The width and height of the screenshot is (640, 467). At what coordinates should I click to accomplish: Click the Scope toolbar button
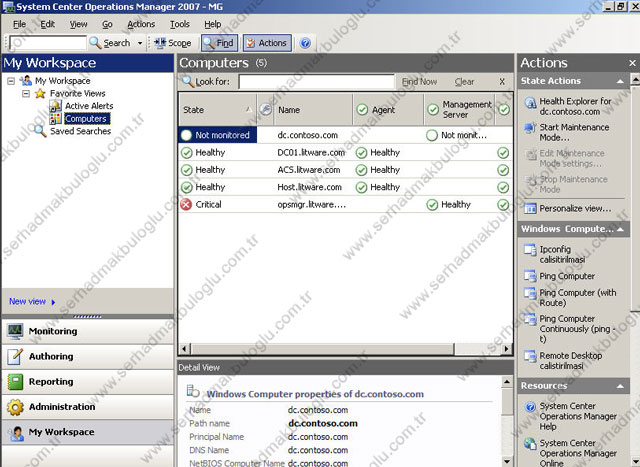173,43
